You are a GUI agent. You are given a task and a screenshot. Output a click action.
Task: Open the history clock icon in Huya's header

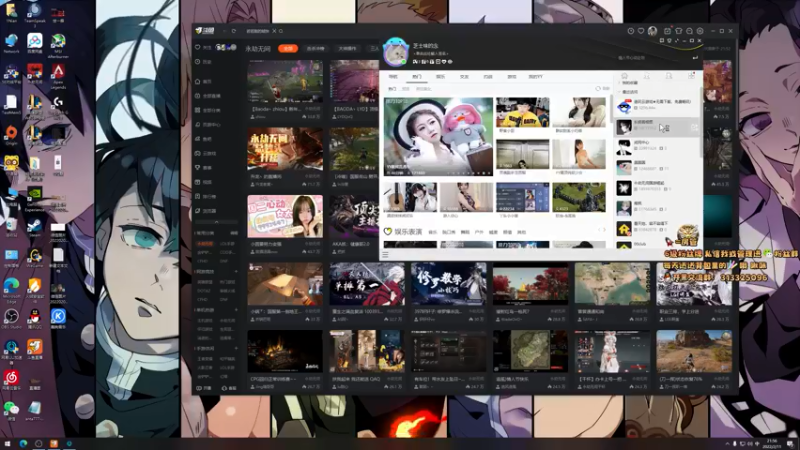tap(631, 31)
